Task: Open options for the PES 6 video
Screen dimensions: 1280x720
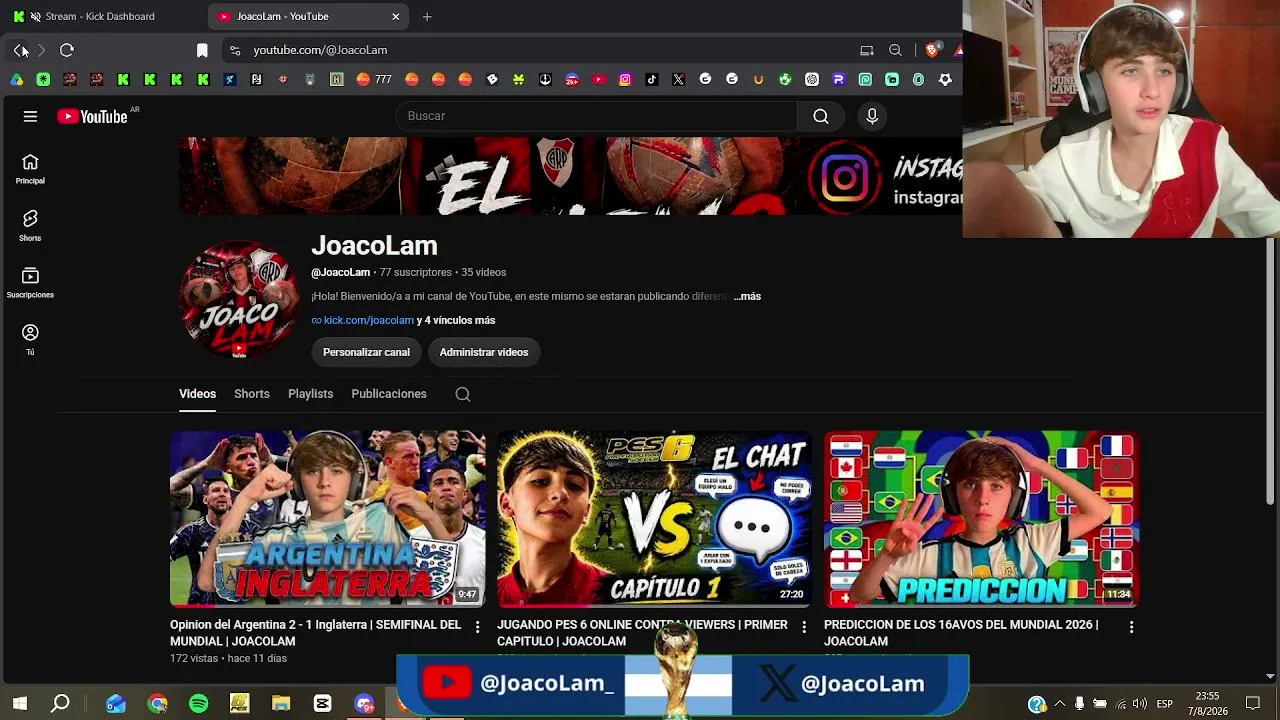Action: [804, 627]
